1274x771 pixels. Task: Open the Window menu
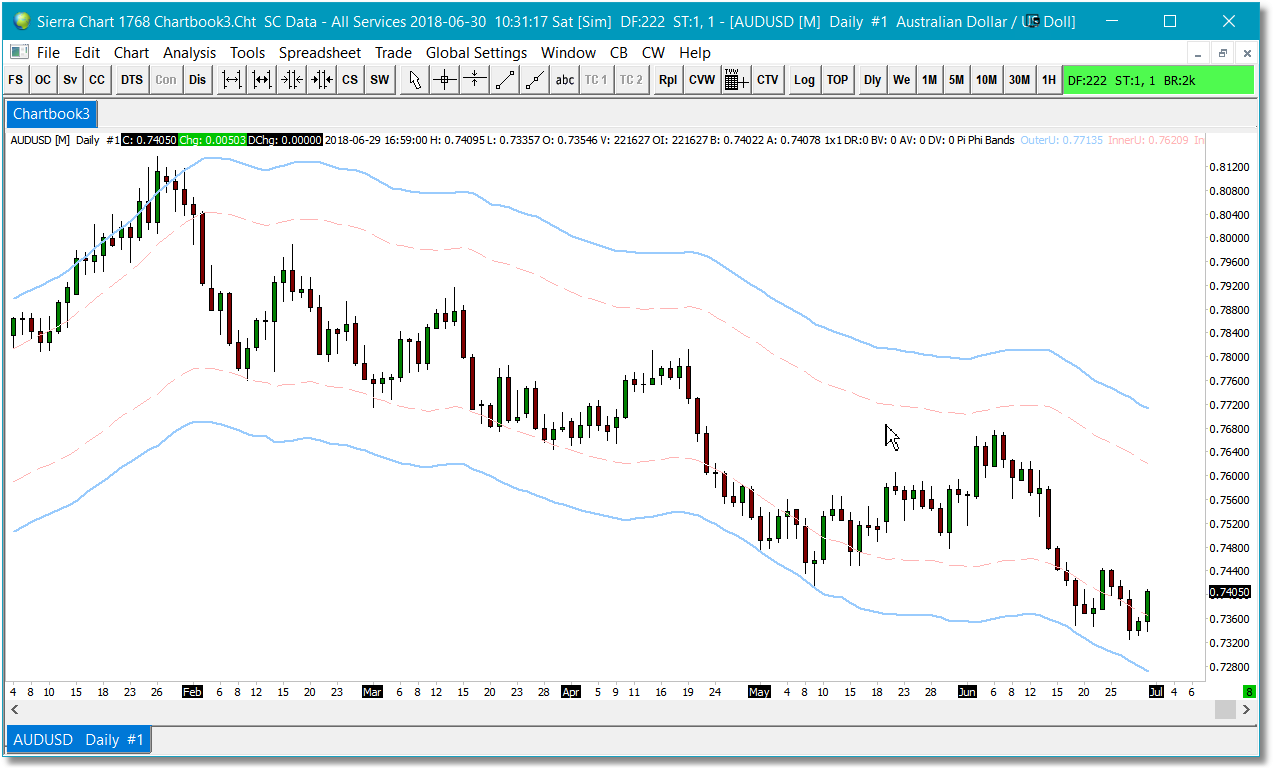click(568, 53)
